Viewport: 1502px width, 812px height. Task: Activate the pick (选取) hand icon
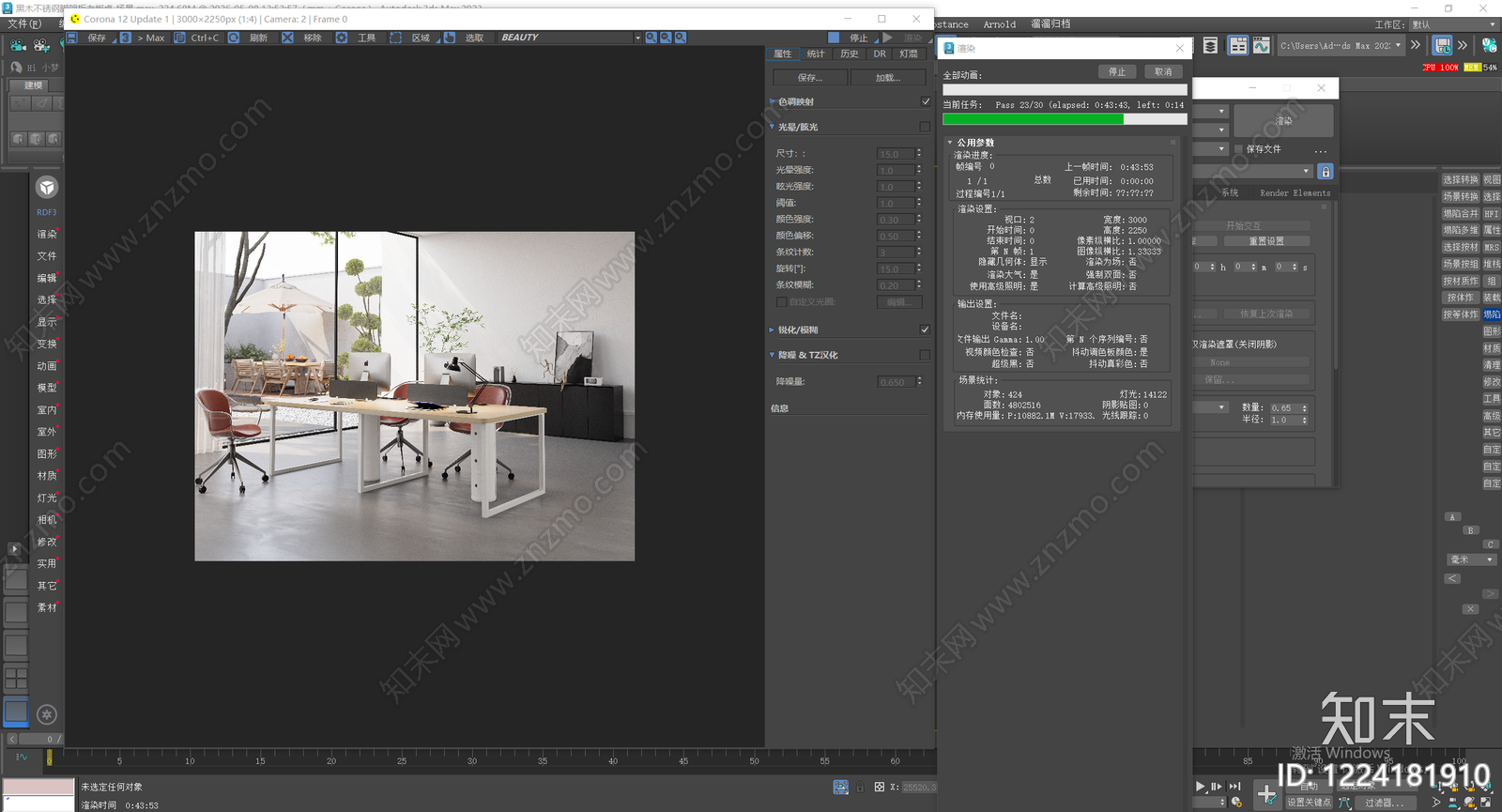pyautogui.click(x=449, y=38)
